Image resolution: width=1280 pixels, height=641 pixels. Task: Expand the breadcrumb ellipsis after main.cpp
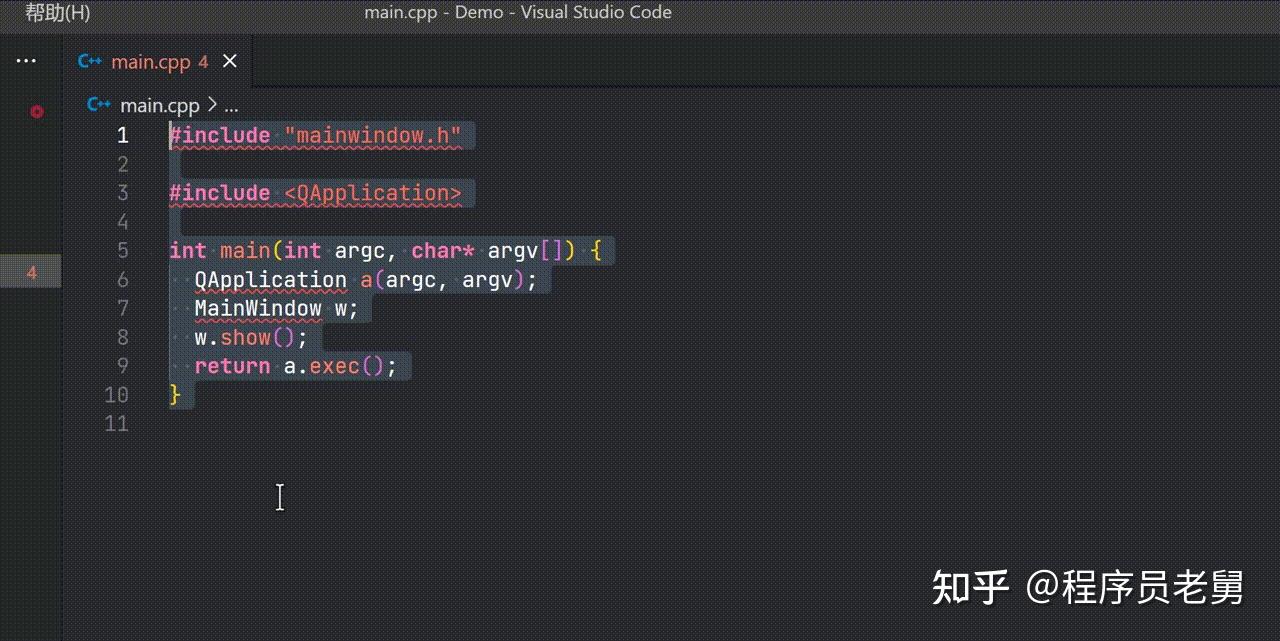(x=231, y=106)
